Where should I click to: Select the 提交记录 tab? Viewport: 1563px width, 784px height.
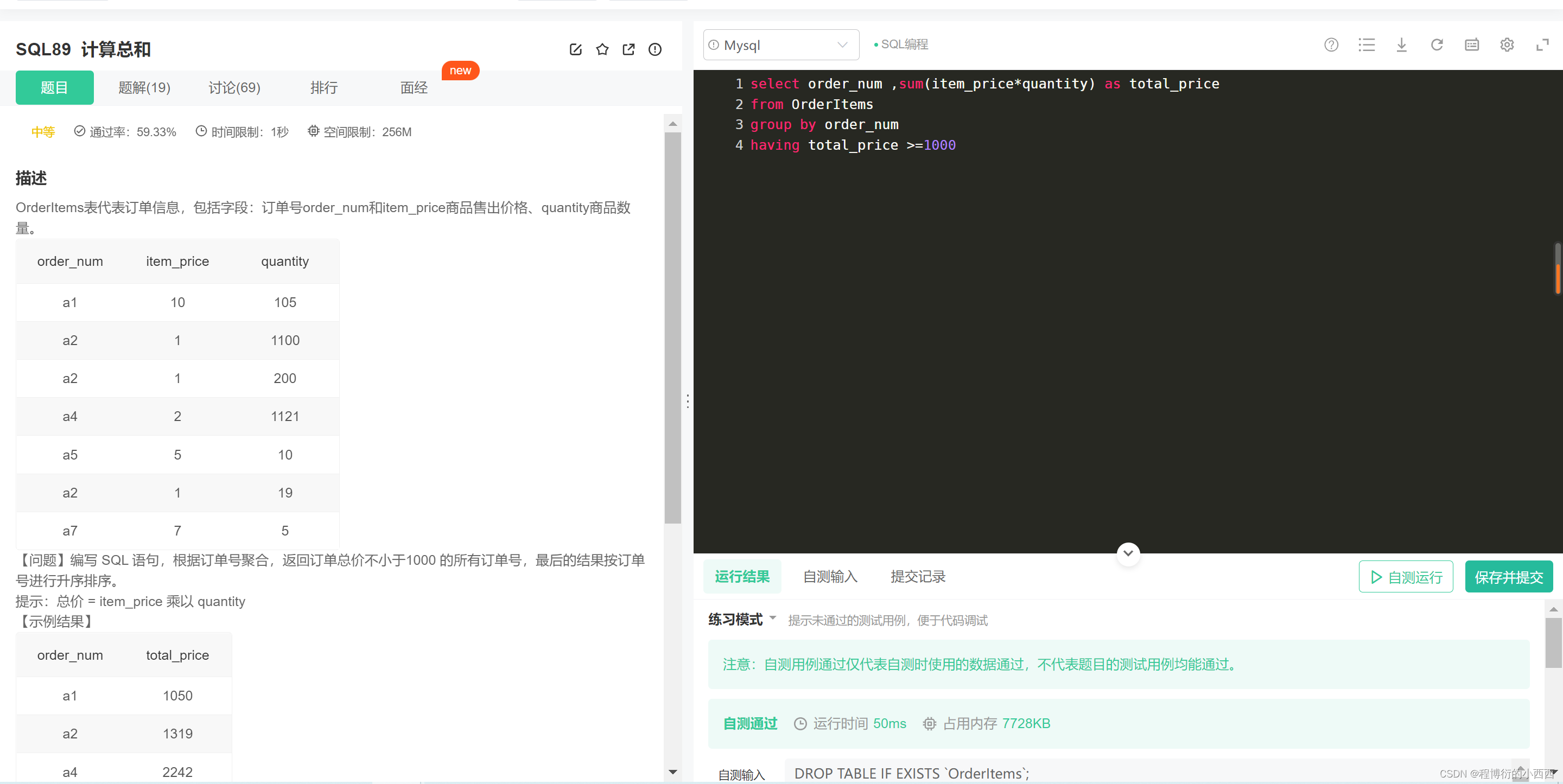coord(918,576)
